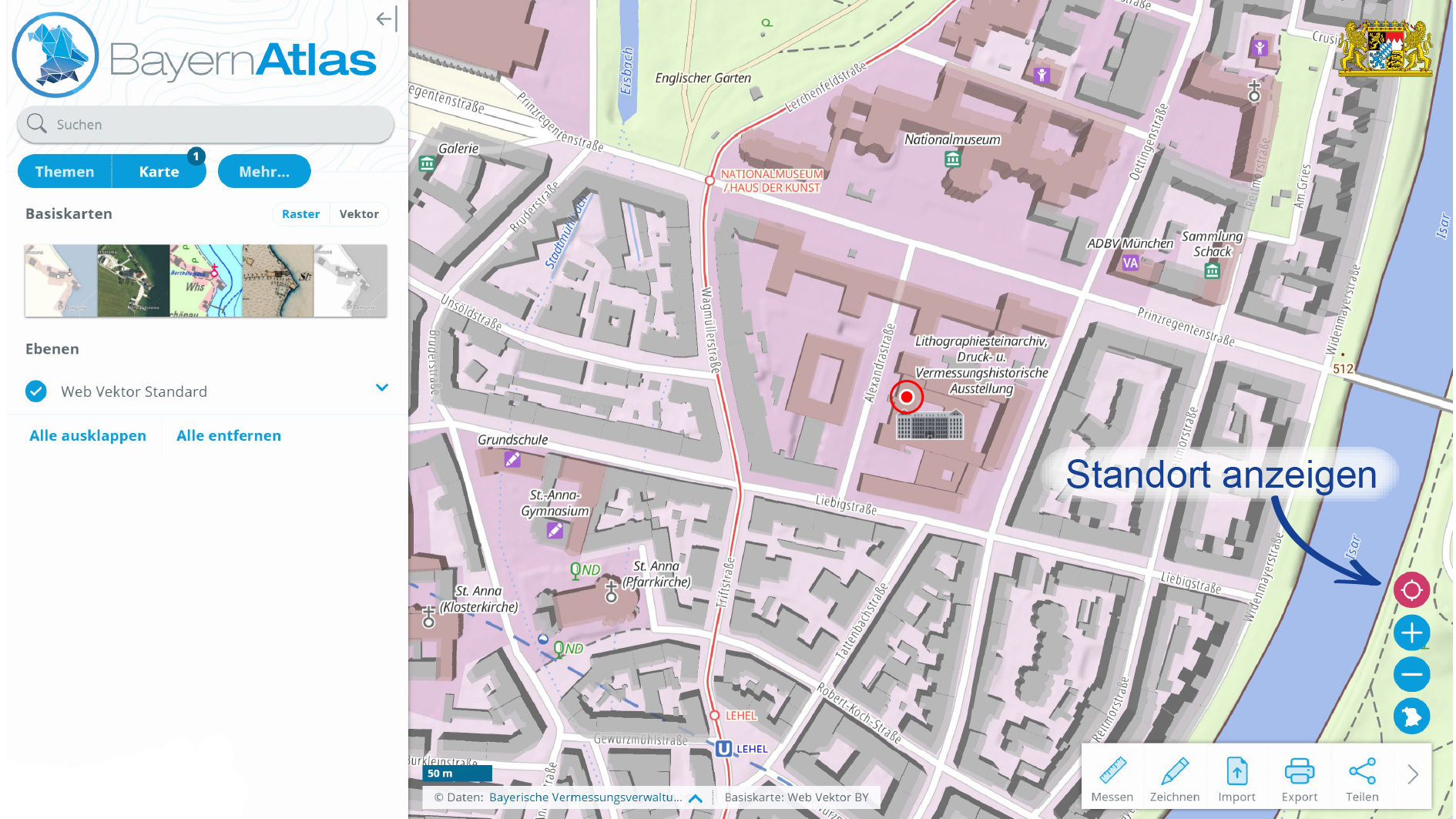
Task: Expand the data attribution chevron
Action: click(x=696, y=798)
